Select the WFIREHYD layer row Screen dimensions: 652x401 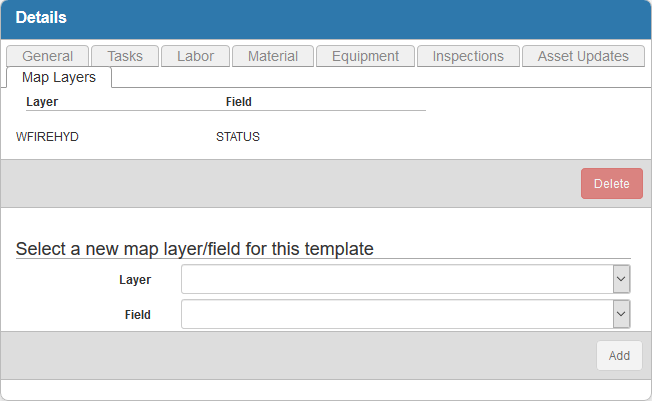[47, 137]
